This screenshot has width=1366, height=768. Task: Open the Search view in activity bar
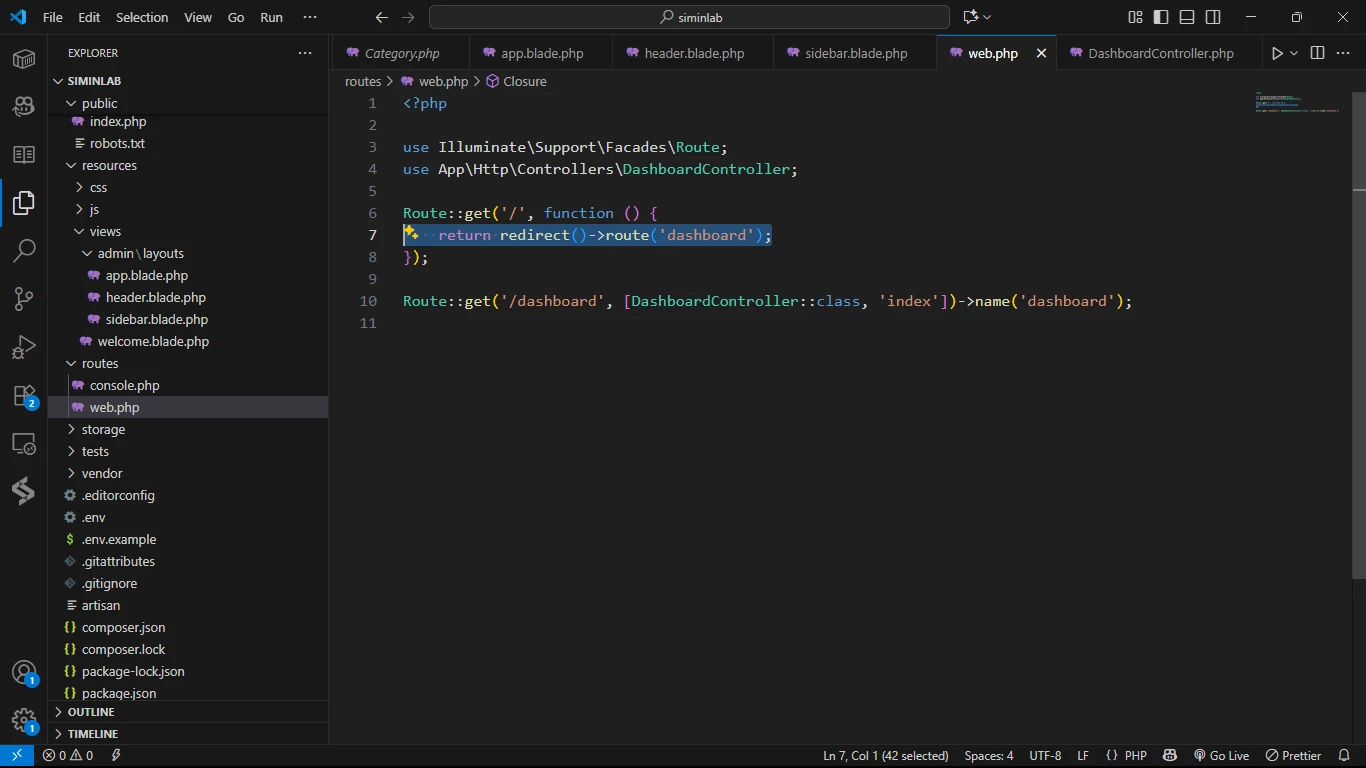pyautogui.click(x=24, y=250)
